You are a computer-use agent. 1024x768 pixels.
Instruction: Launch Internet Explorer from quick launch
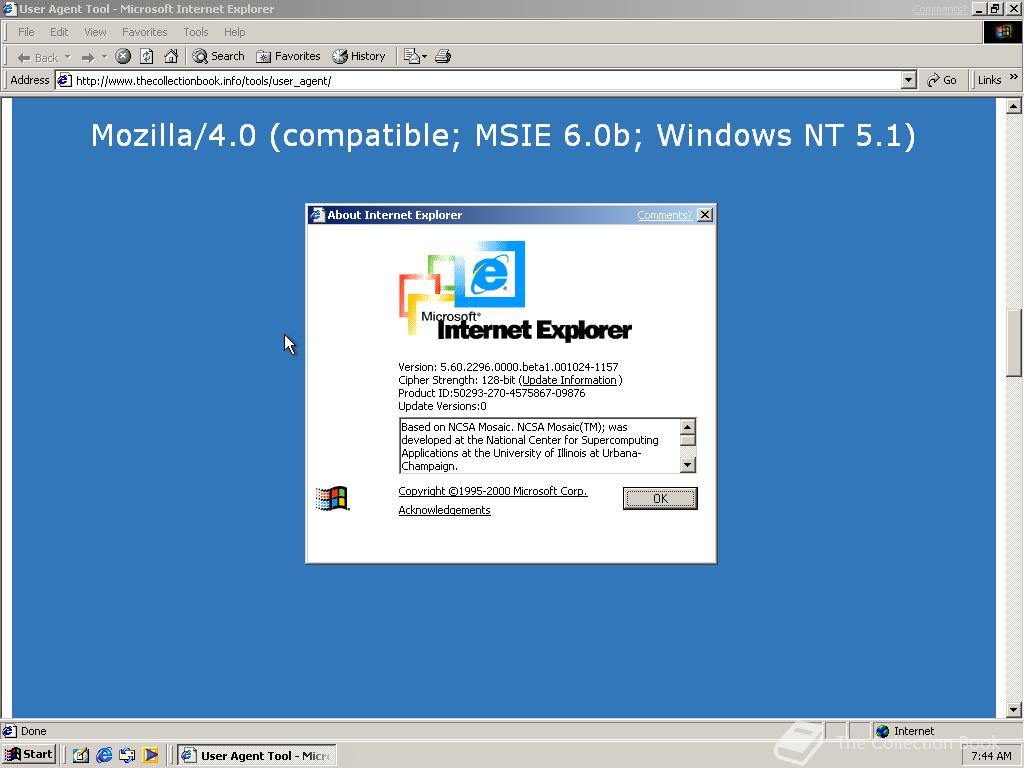(104, 755)
